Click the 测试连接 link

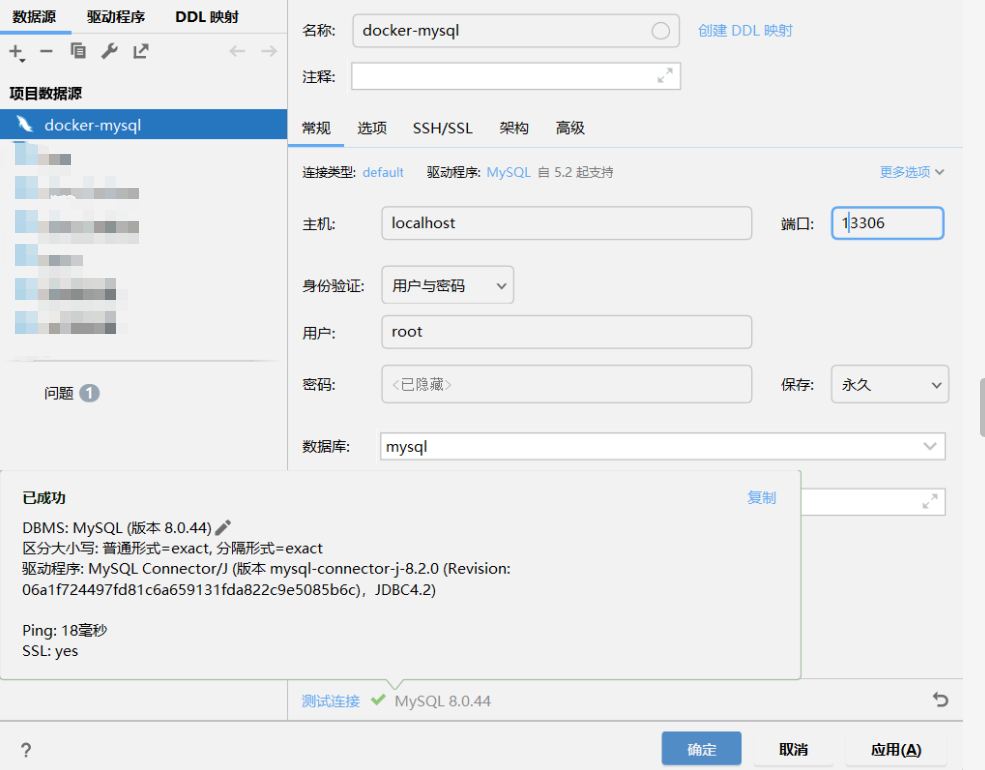coord(330,701)
